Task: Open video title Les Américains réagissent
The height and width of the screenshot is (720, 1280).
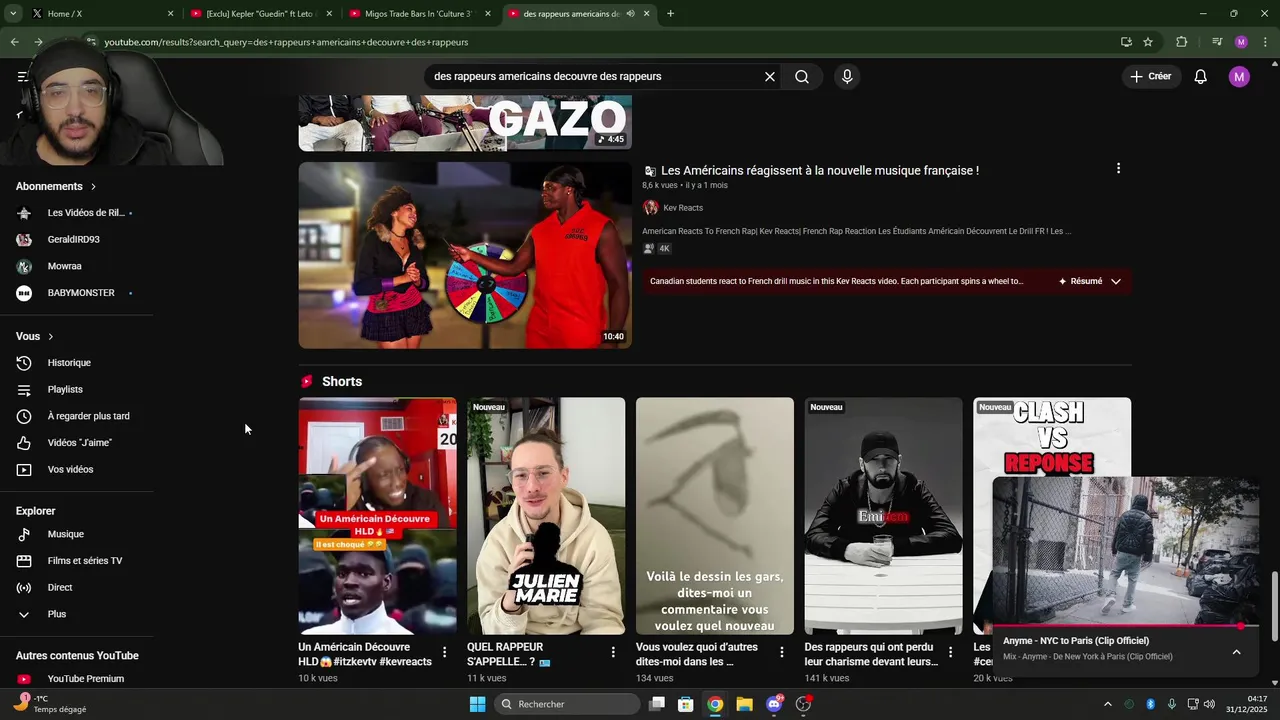Action: point(820,171)
